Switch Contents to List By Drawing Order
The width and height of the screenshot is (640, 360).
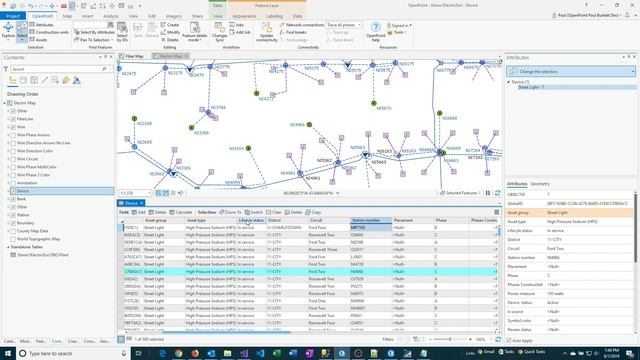click(13, 80)
